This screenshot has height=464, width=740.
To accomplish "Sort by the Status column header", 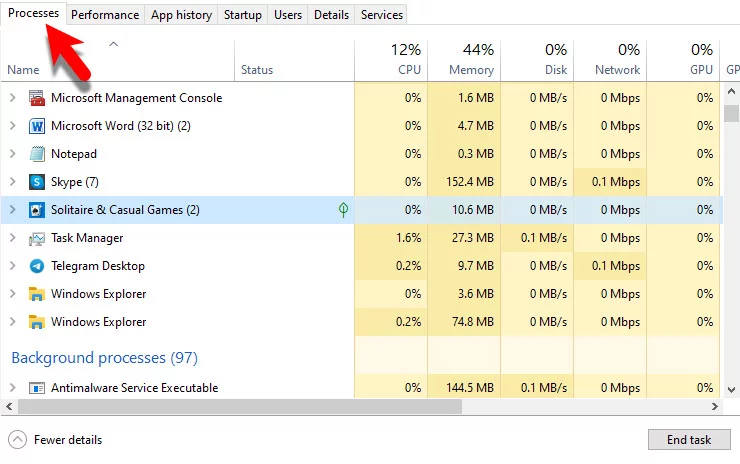I will [294, 60].
